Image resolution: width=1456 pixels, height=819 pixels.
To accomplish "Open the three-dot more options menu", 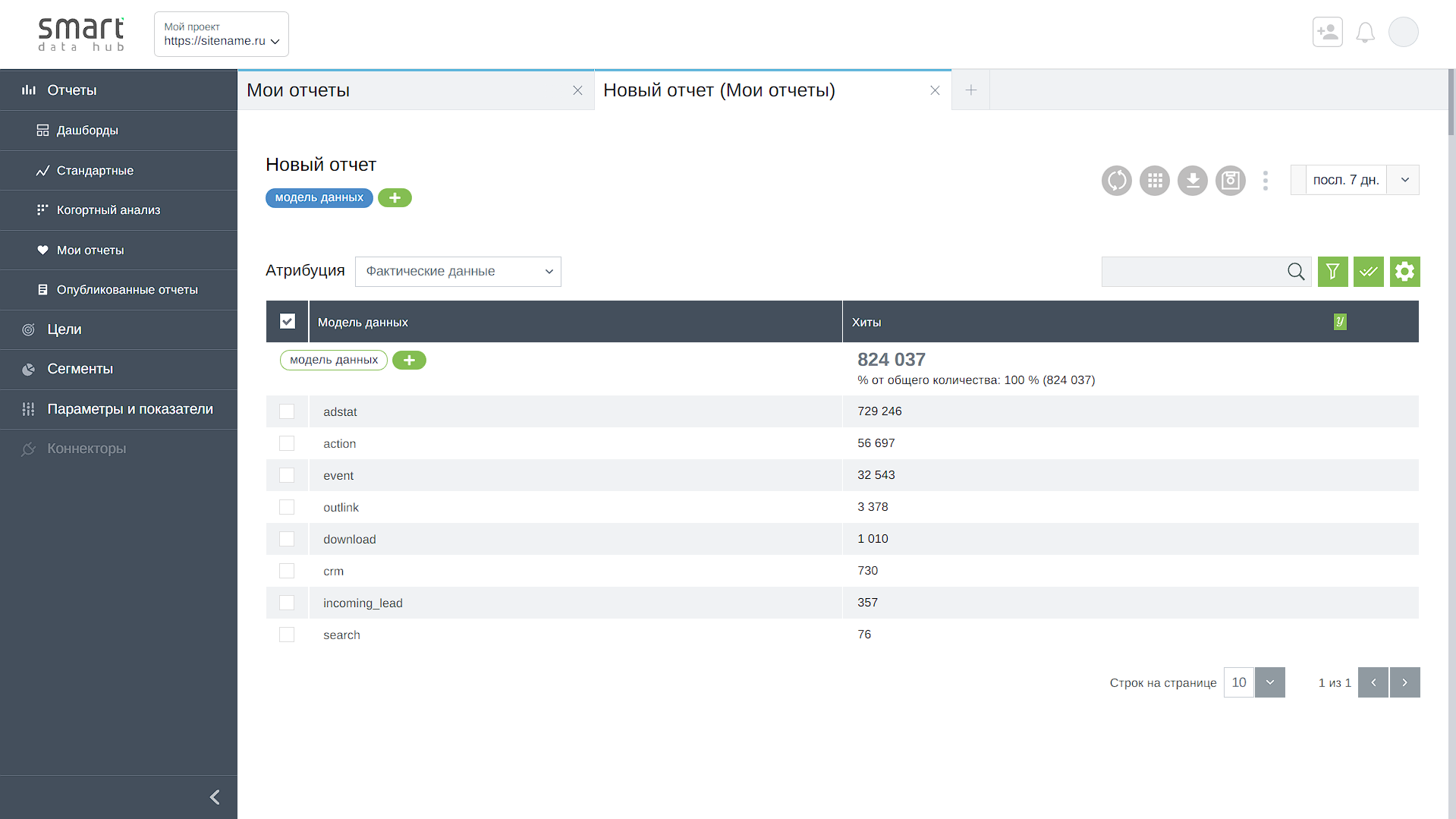I will pos(1266,181).
